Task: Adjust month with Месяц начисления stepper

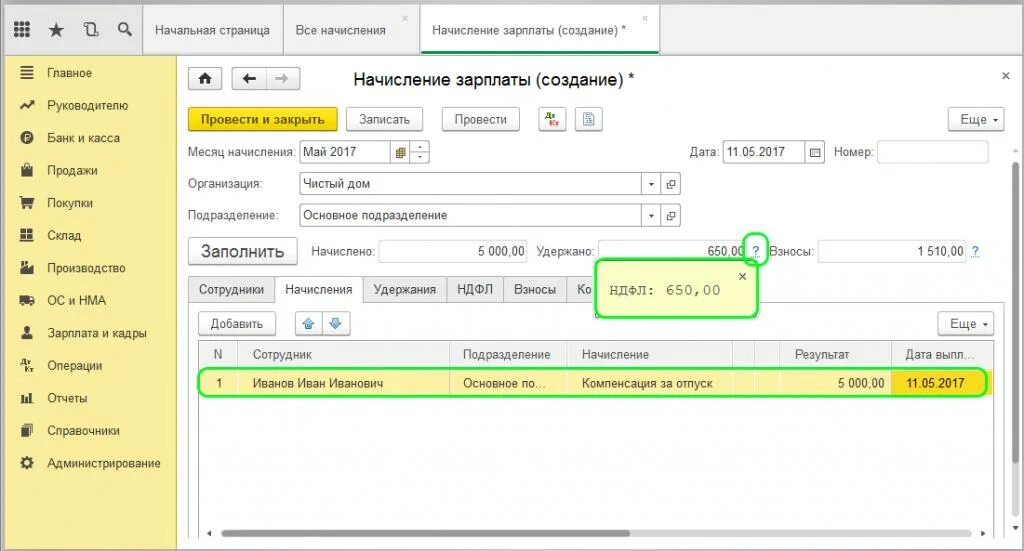Action: tap(420, 152)
